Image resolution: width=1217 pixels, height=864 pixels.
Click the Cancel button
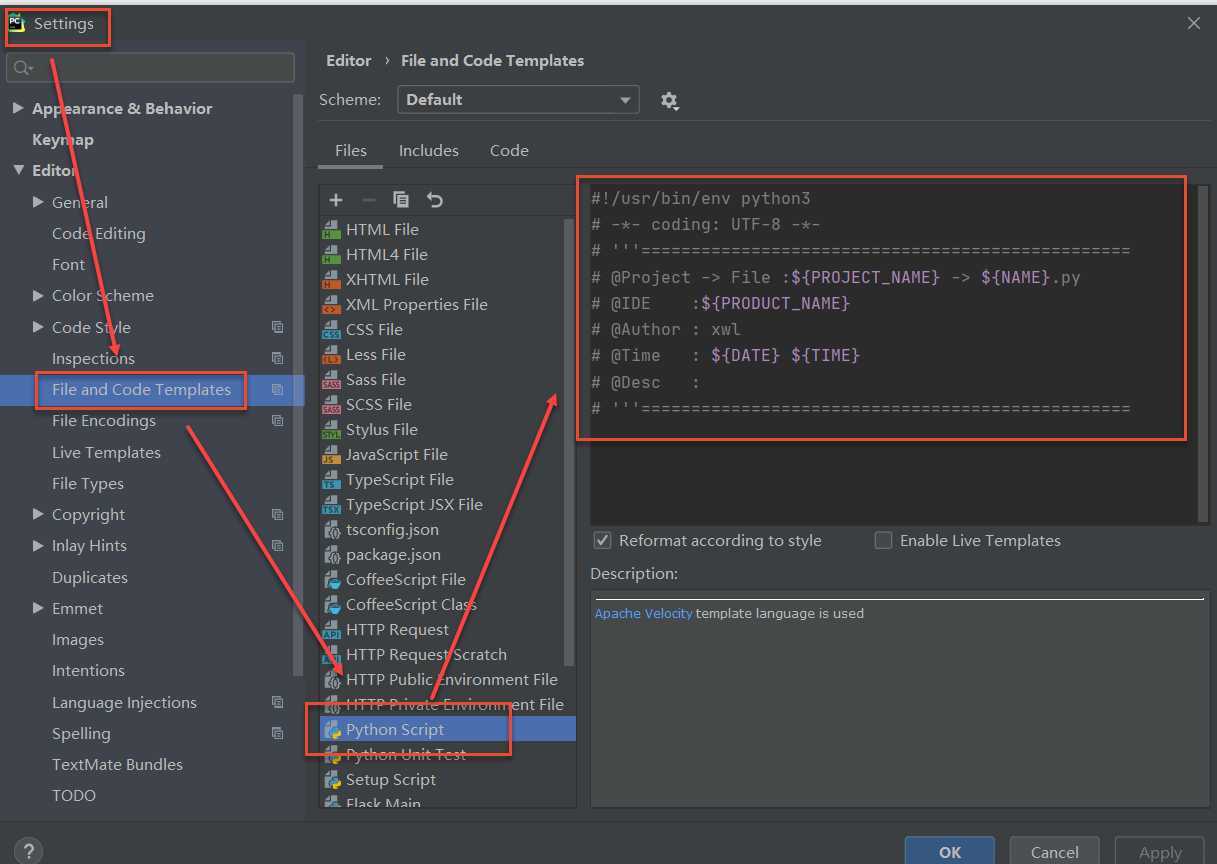pyautogui.click(x=1054, y=851)
